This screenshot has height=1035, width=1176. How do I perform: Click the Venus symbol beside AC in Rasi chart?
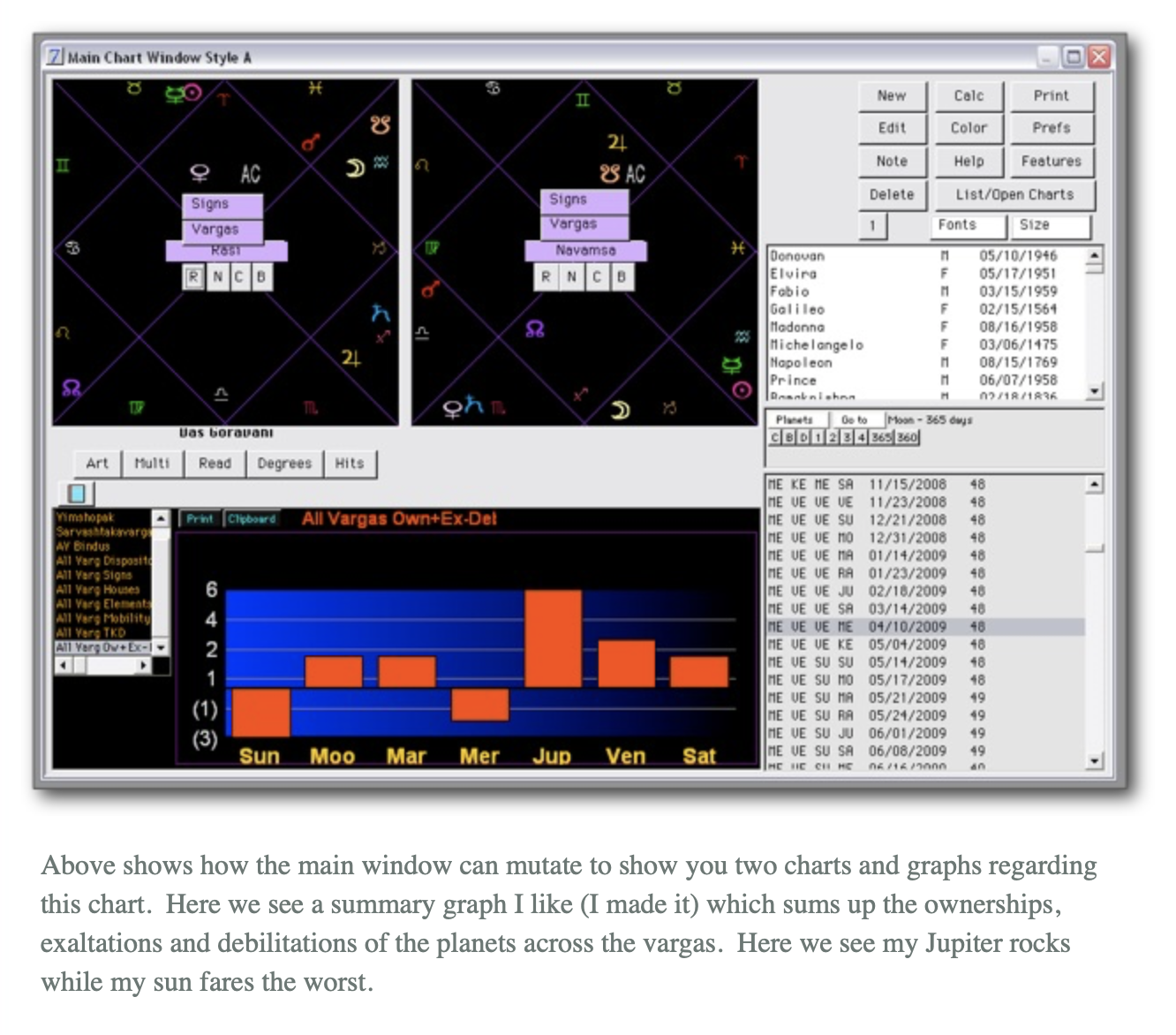tap(200, 173)
